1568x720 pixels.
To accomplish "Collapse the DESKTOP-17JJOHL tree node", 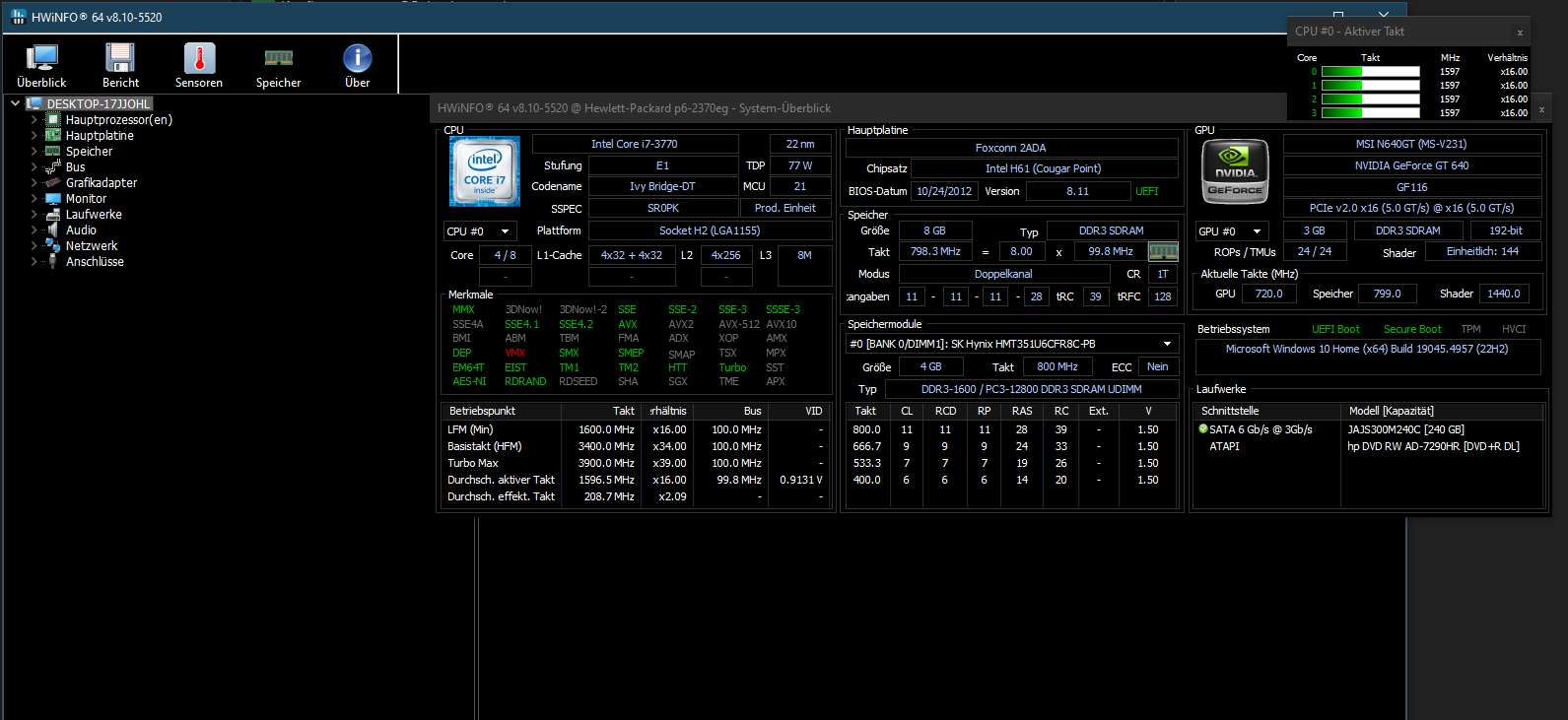I will (15, 103).
